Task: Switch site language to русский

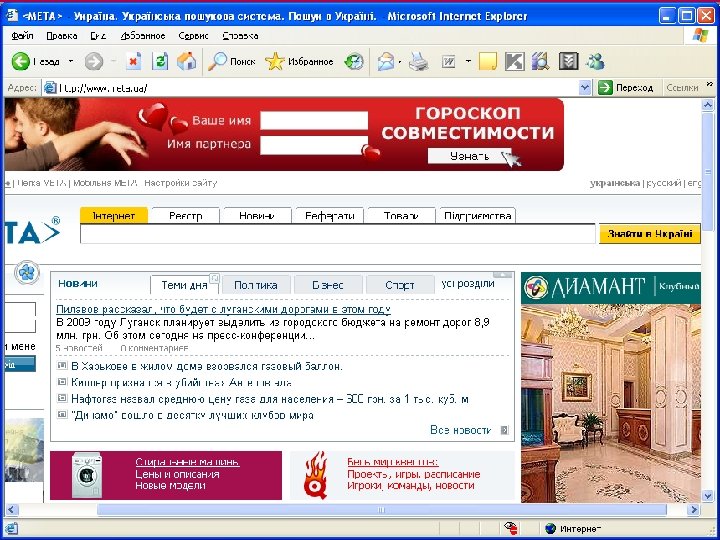Action: [664, 183]
